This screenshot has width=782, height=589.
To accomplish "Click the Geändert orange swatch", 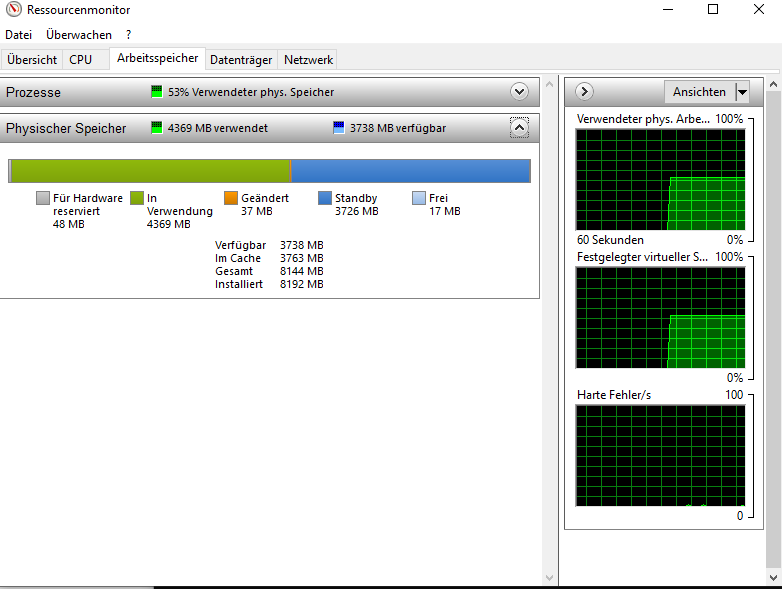I will [230, 198].
